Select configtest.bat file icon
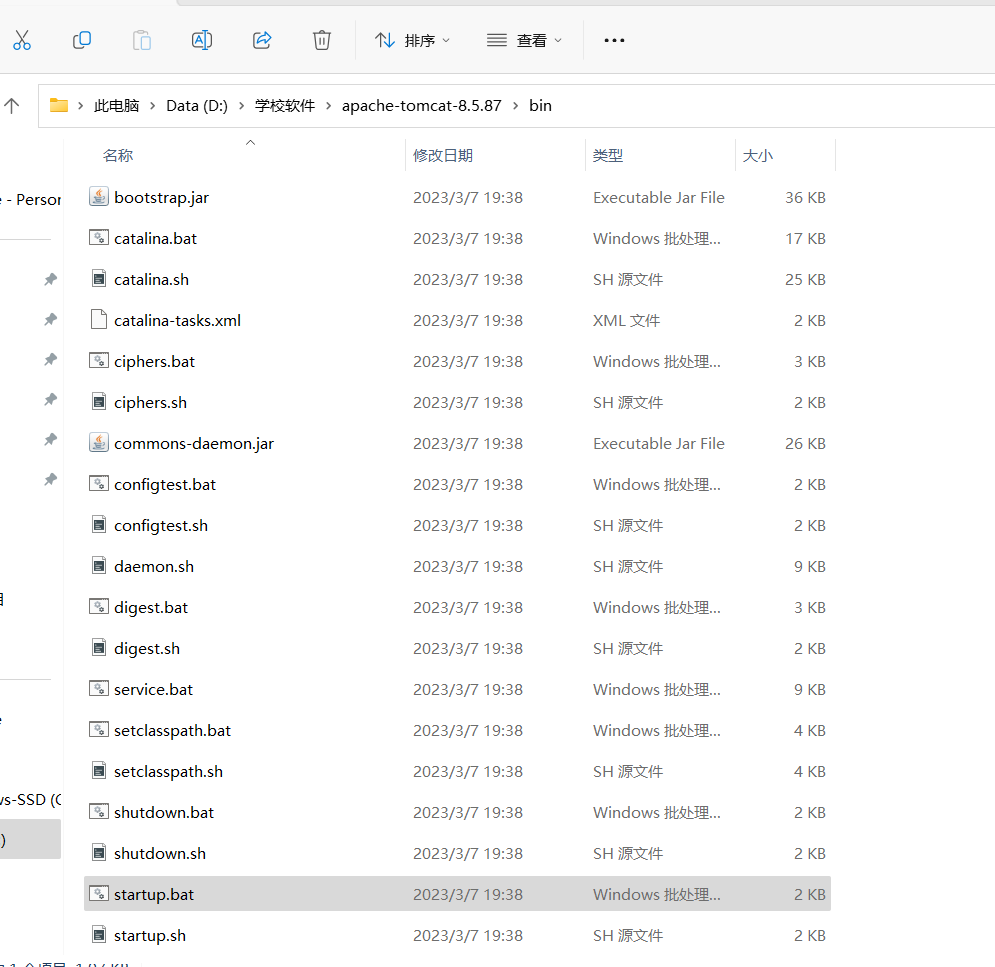The width and height of the screenshot is (995, 967). pos(98,484)
